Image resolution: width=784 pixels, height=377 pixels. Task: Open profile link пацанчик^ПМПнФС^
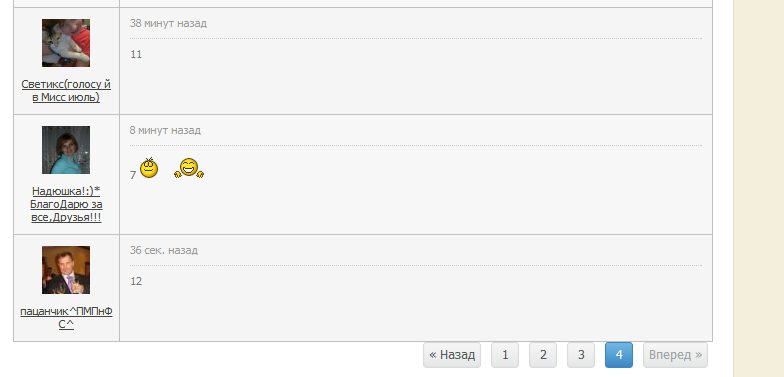tap(66, 318)
